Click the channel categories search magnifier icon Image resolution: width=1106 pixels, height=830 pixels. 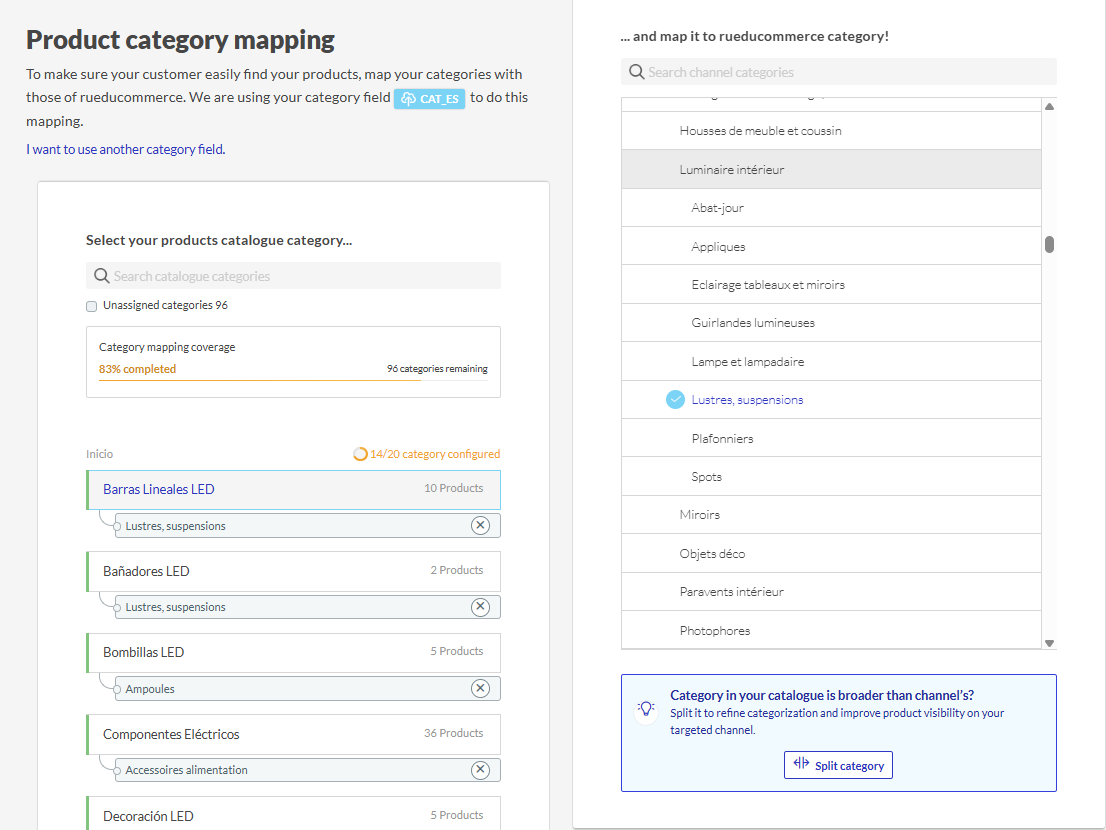coord(636,72)
